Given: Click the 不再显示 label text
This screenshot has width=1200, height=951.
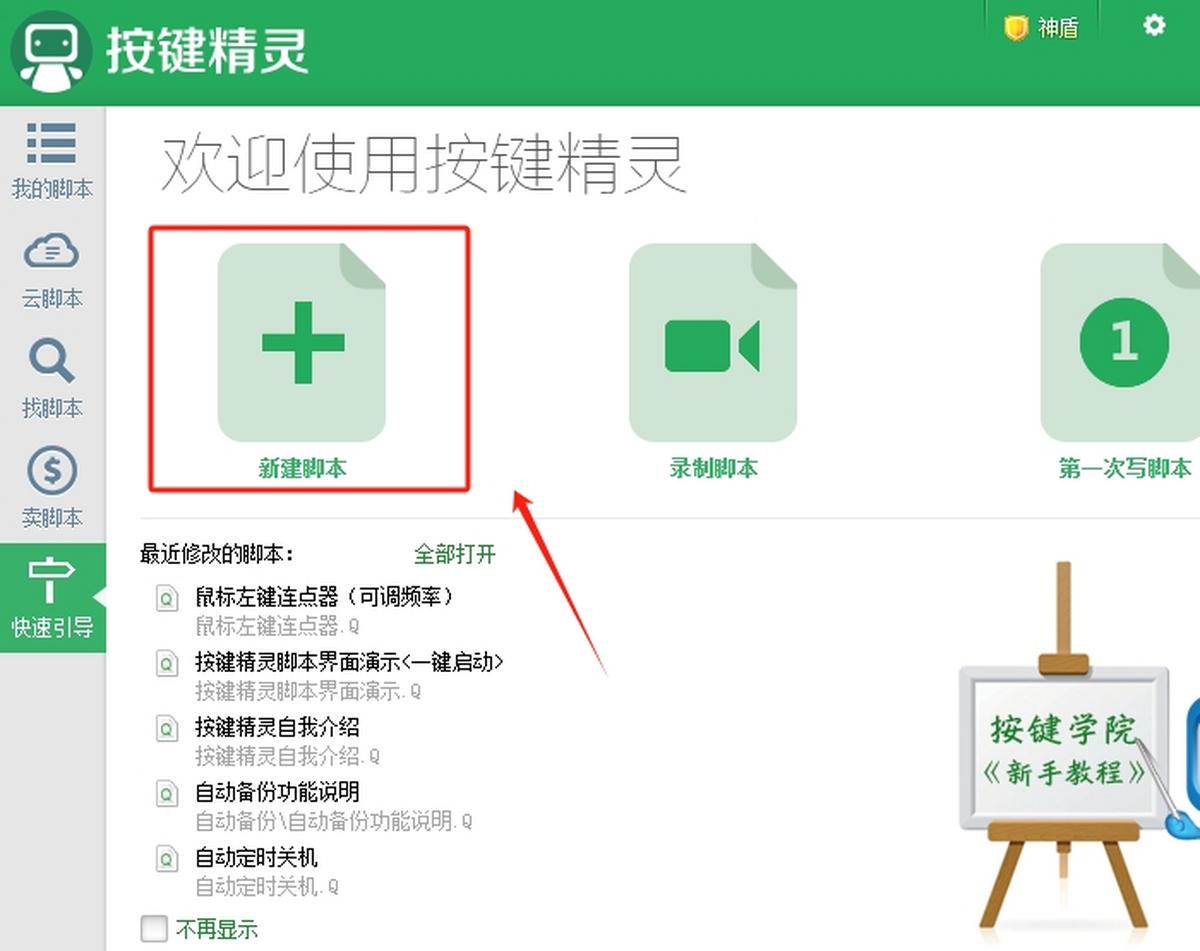Looking at the screenshot, I should click(217, 929).
